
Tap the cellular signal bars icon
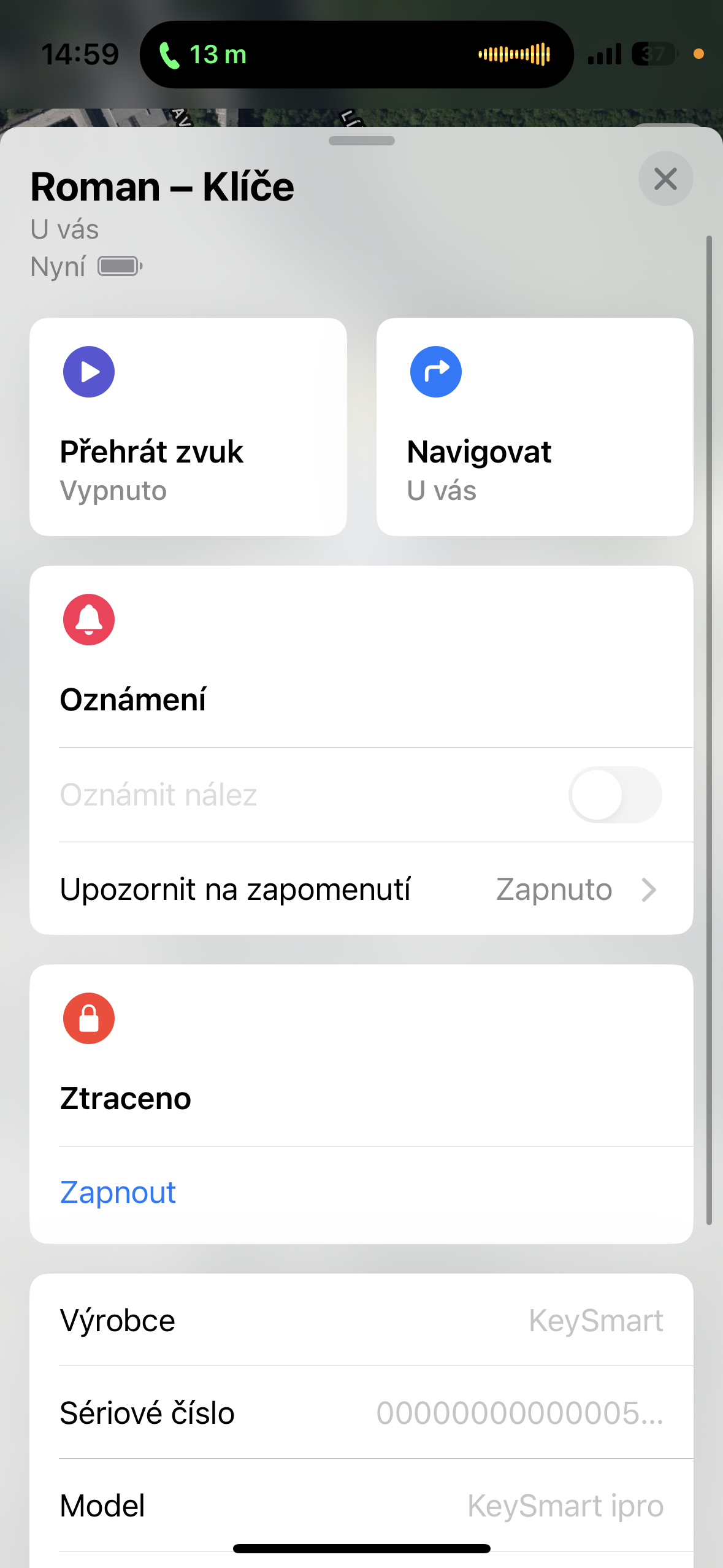604,55
